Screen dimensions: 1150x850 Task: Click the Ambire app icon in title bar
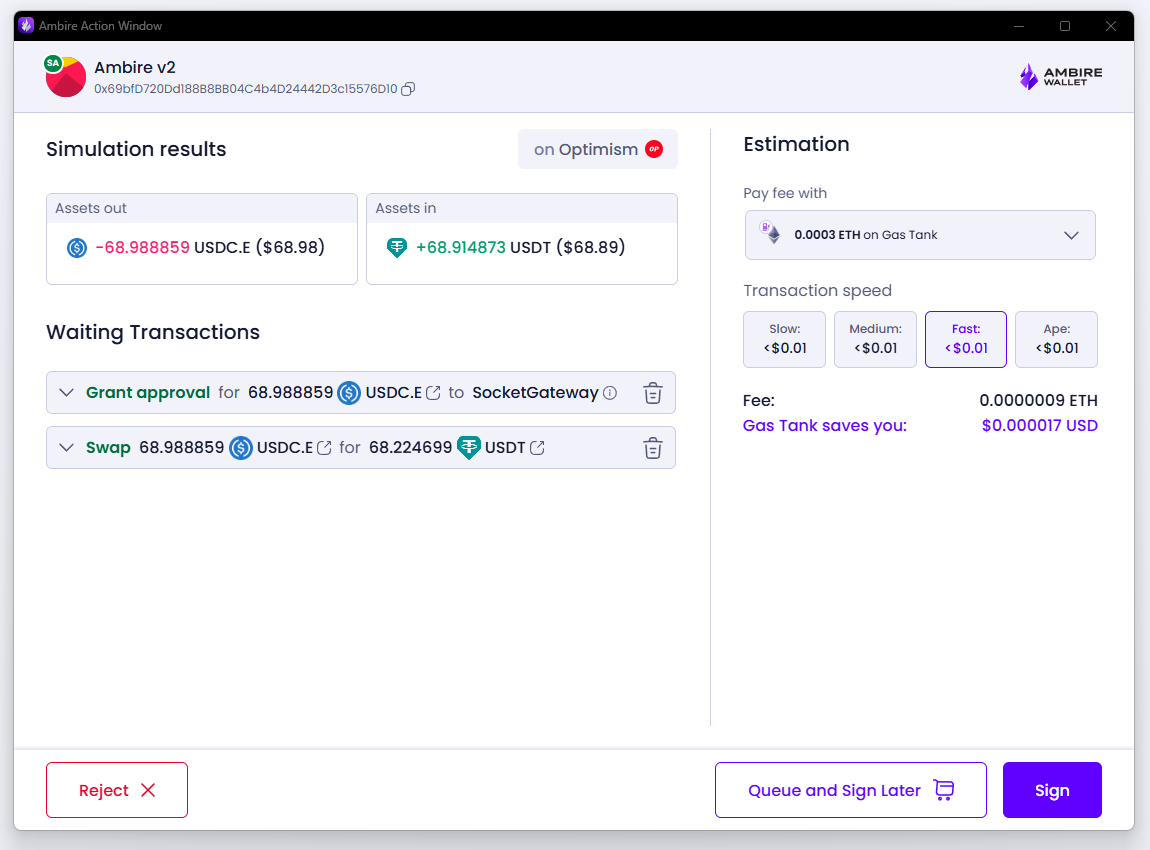pyautogui.click(x=26, y=26)
